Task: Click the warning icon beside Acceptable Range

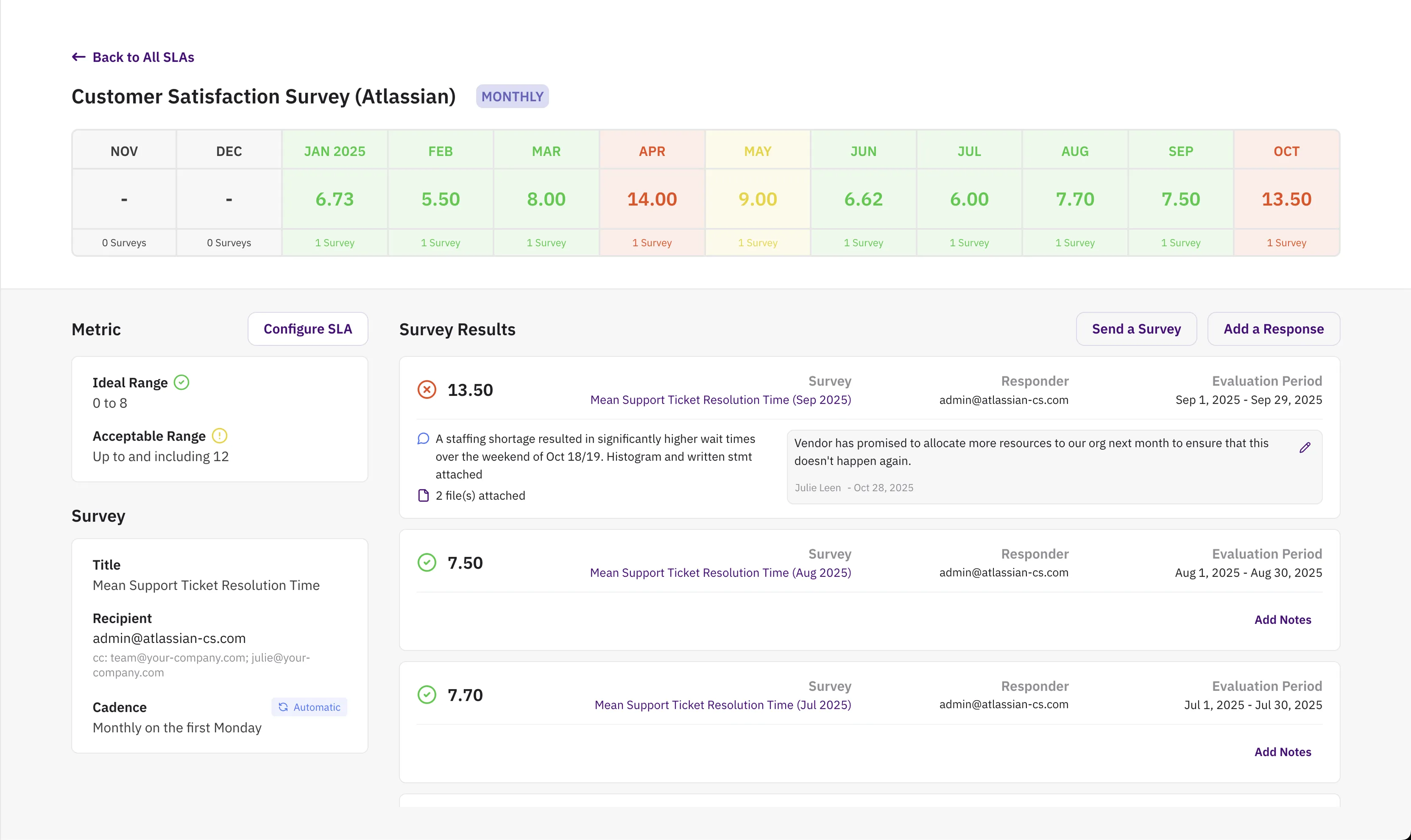Action: coord(219,436)
